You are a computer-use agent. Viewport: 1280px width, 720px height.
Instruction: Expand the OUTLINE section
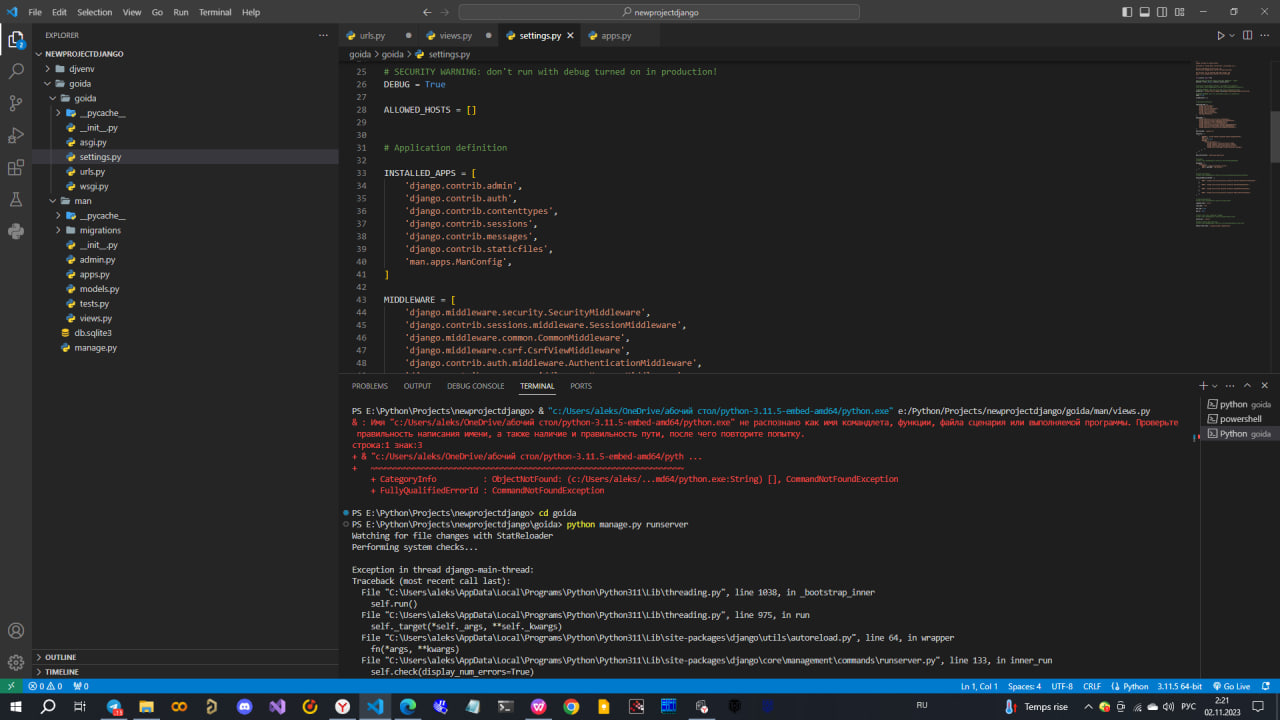point(185,657)
